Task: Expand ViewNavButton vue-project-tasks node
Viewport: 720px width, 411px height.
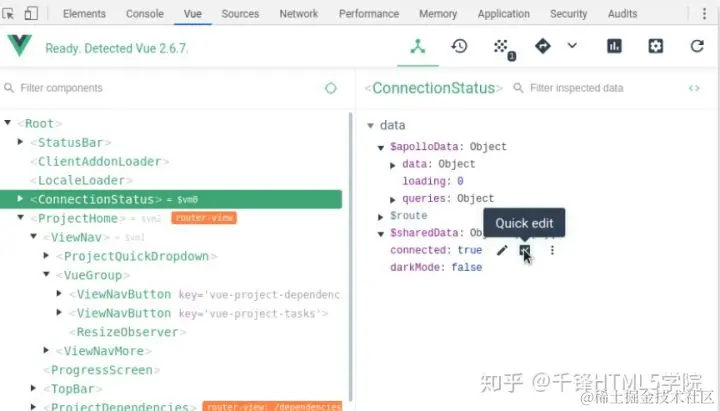Action: [59, 312]
